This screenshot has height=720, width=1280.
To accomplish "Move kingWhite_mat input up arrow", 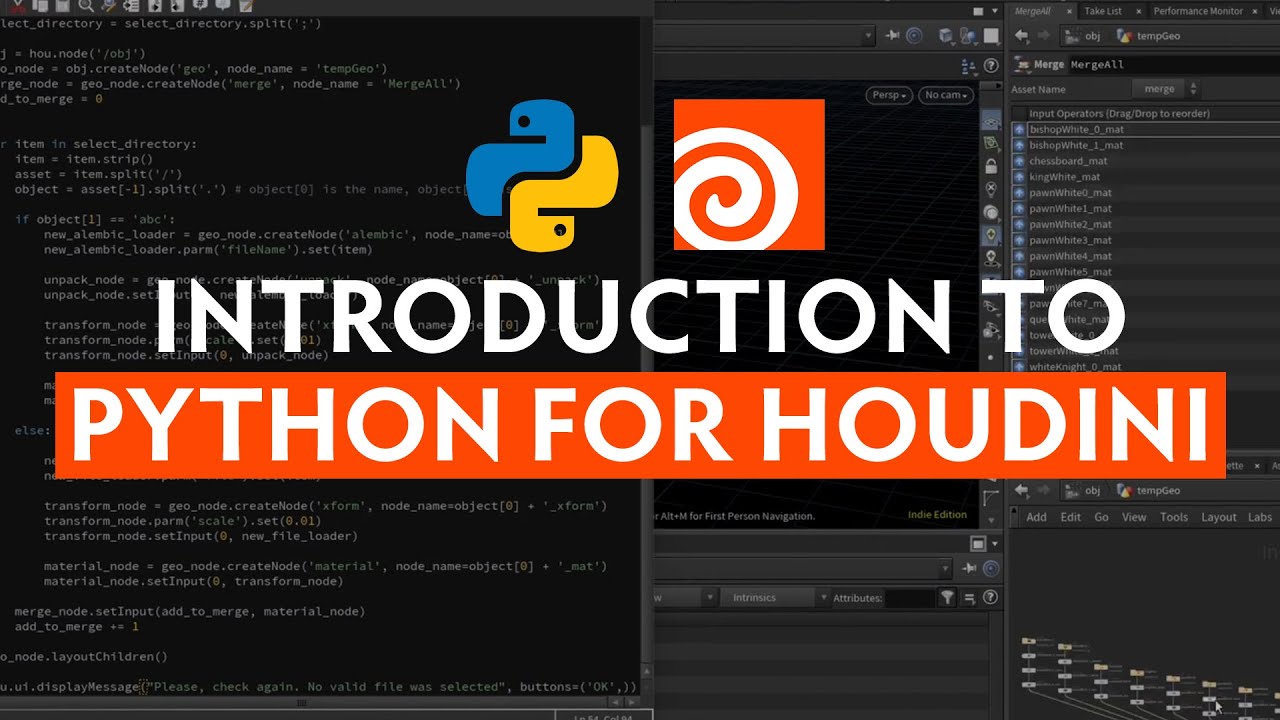I will pyautogui.click(x=1019, y=177).
